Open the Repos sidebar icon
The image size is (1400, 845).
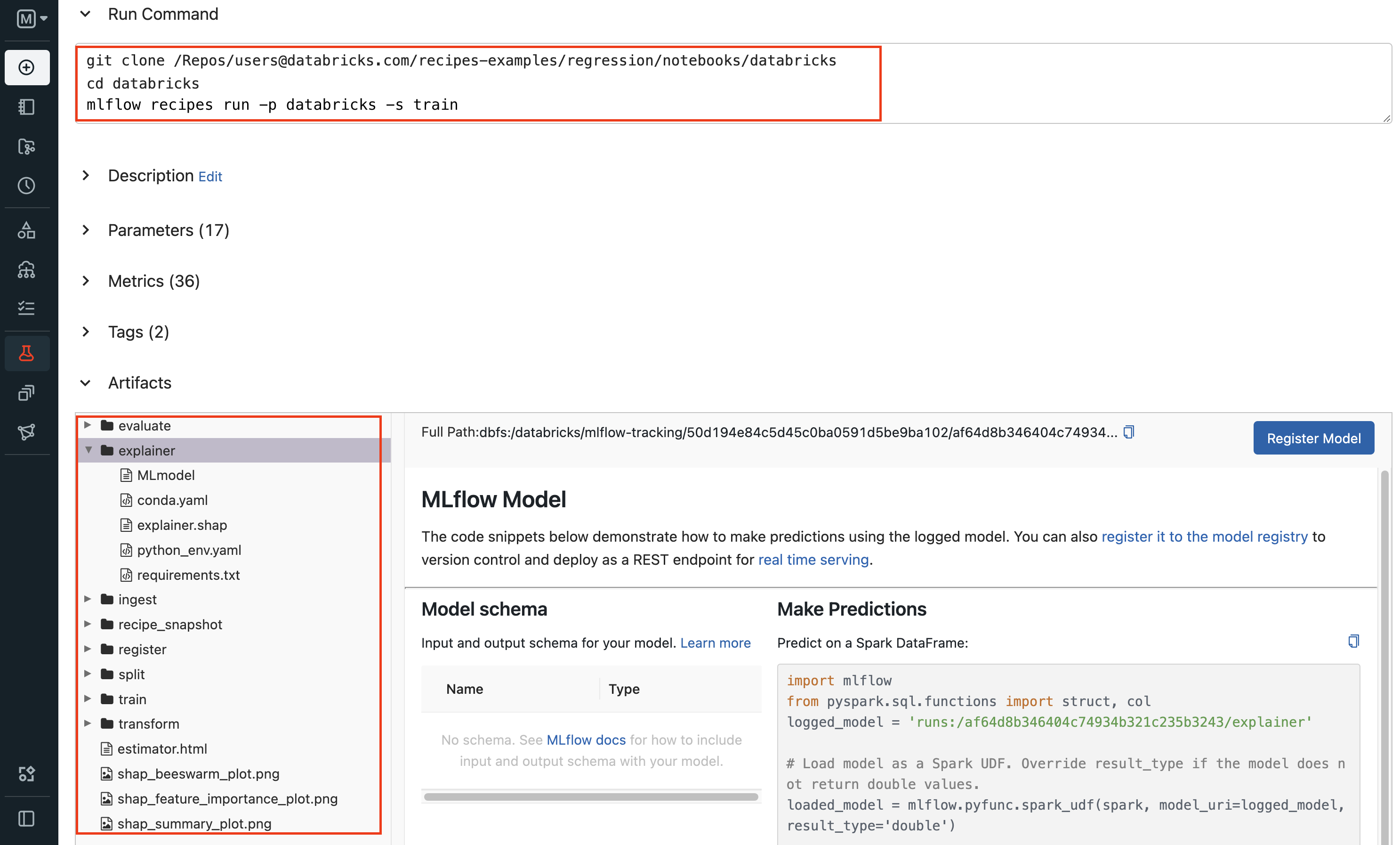coord(26,146)
